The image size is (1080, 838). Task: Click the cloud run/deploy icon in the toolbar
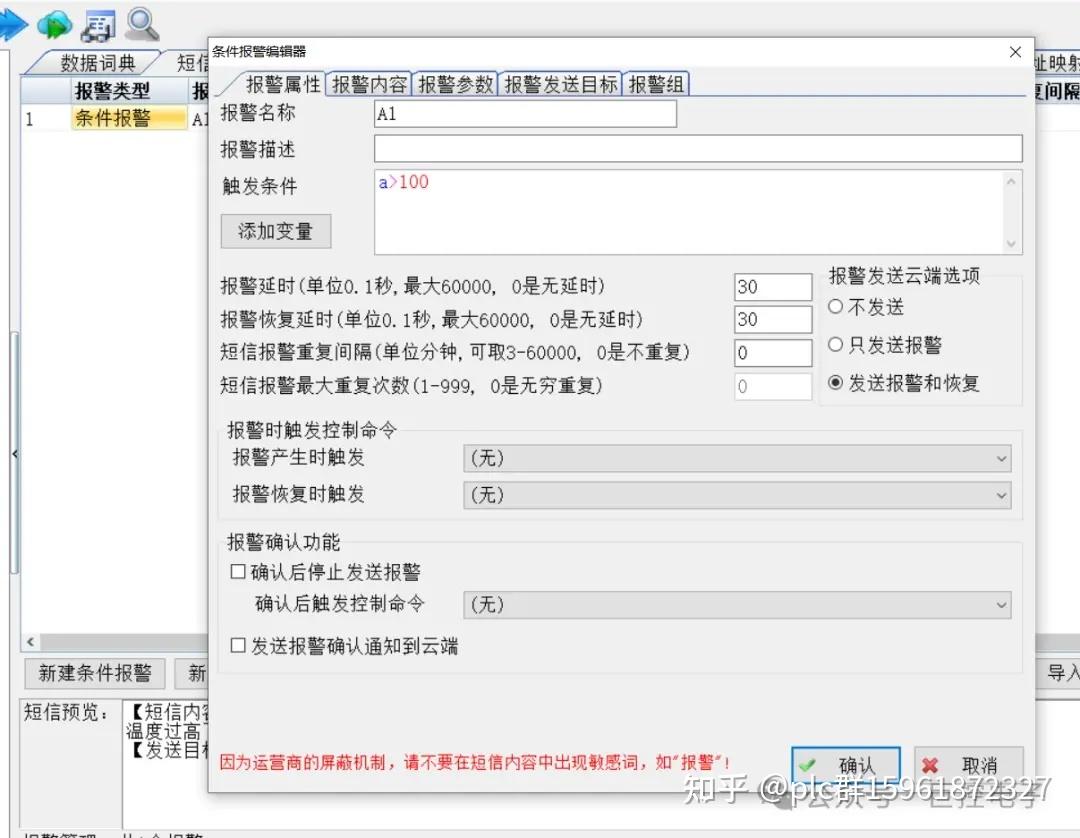point(55,25)
